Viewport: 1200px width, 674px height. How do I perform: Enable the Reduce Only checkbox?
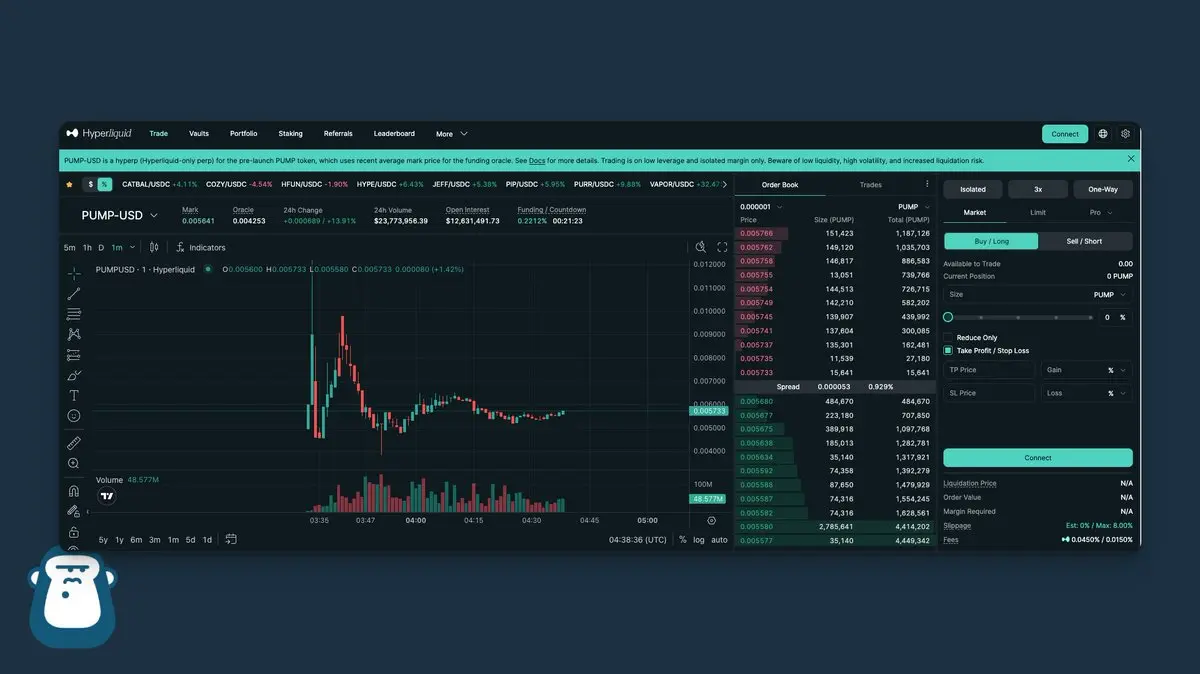pyautogui.click(x=948, y=338)
